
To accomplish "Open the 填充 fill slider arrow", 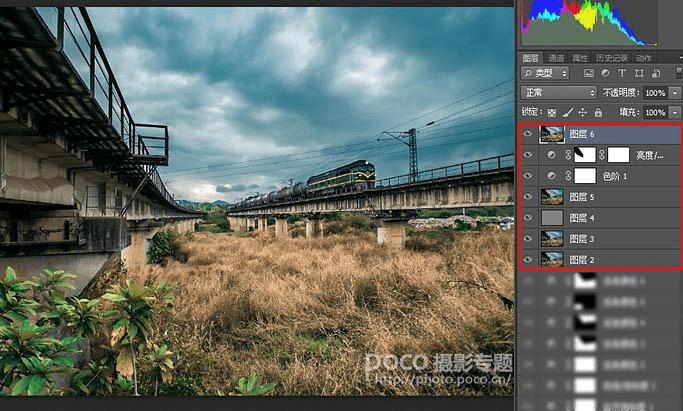I will click(676, 113).
